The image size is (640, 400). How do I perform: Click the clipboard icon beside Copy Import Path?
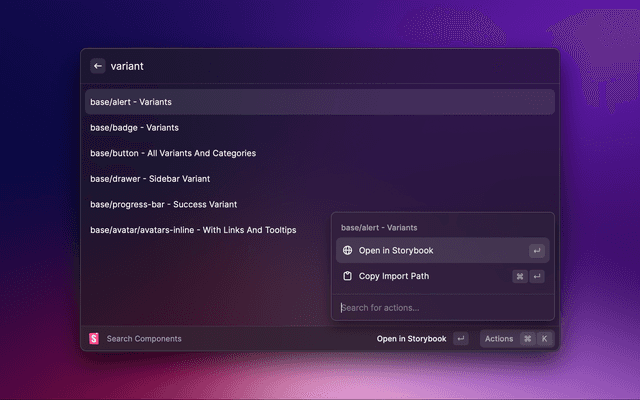(x=347, y=276)
